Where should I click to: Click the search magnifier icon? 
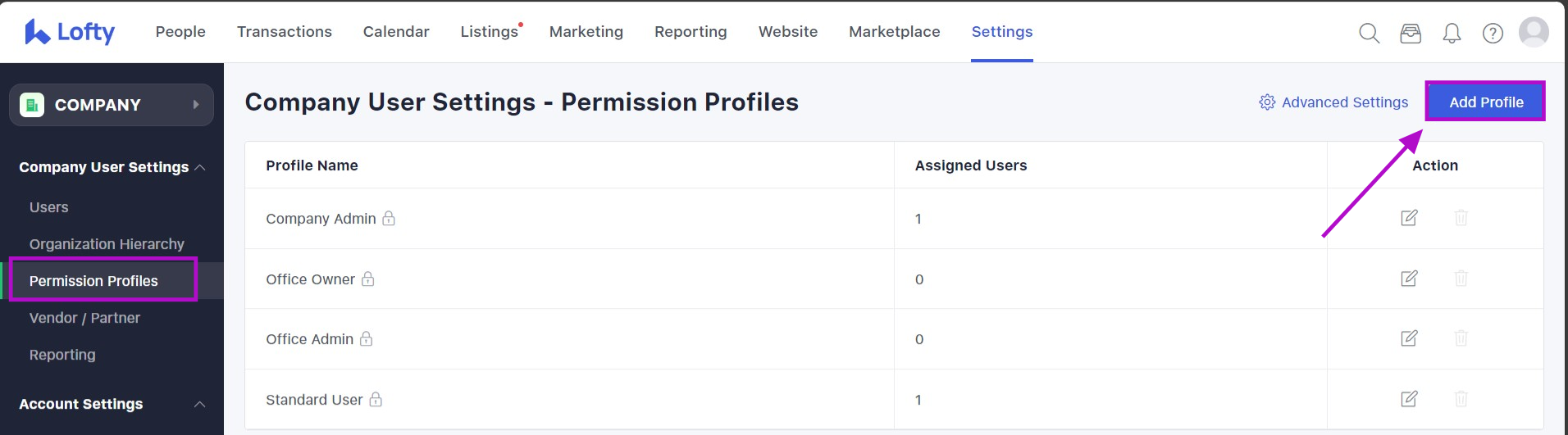[1369, 33]
